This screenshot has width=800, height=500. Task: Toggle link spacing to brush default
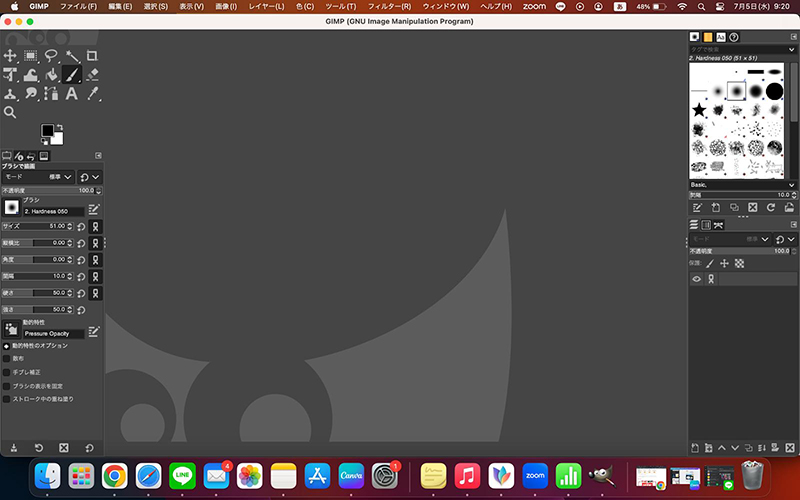[95, 277]
